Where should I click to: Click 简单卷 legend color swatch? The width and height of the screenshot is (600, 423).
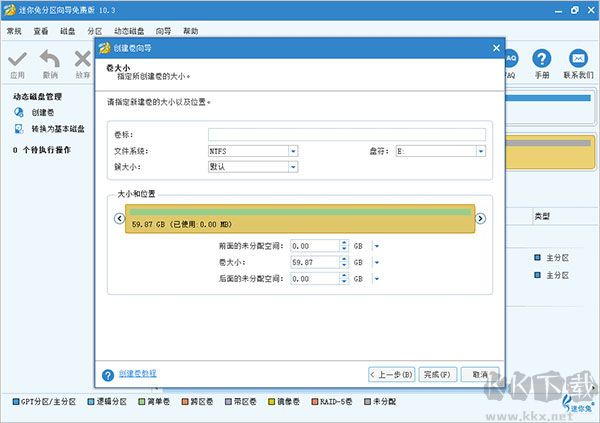(142, 402)
